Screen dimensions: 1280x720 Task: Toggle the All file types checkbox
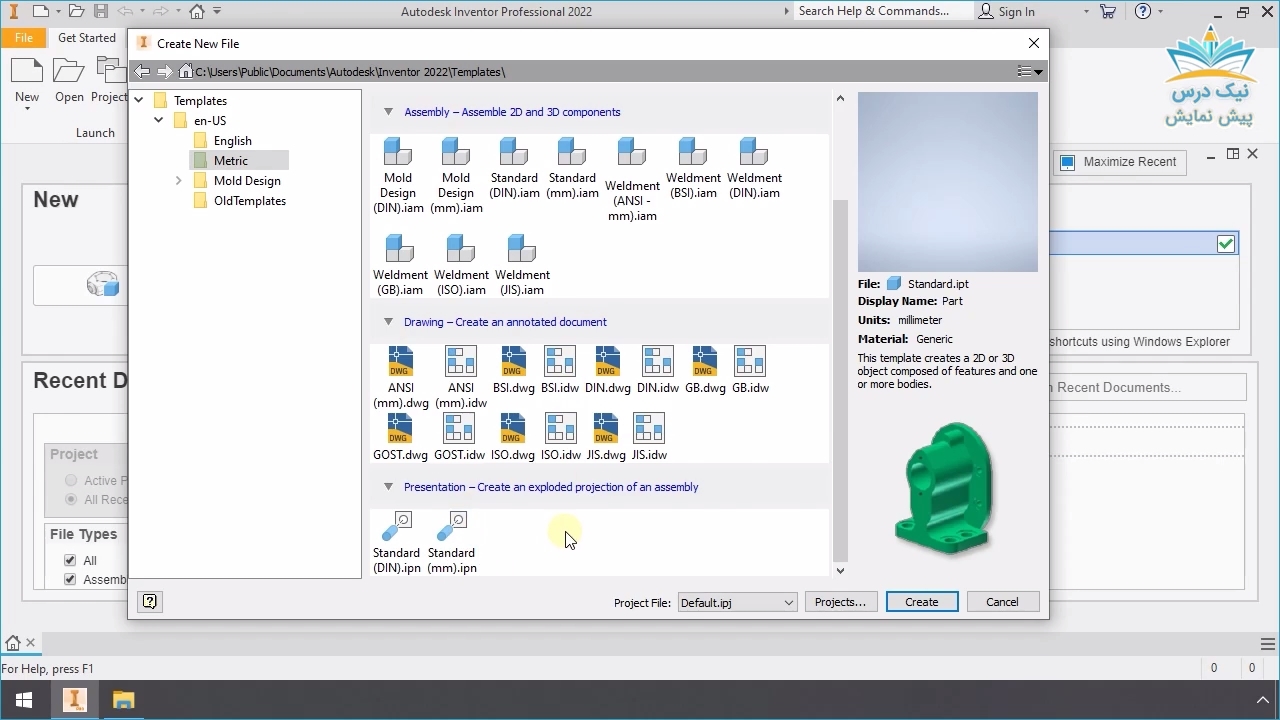(x=70, y=561)
